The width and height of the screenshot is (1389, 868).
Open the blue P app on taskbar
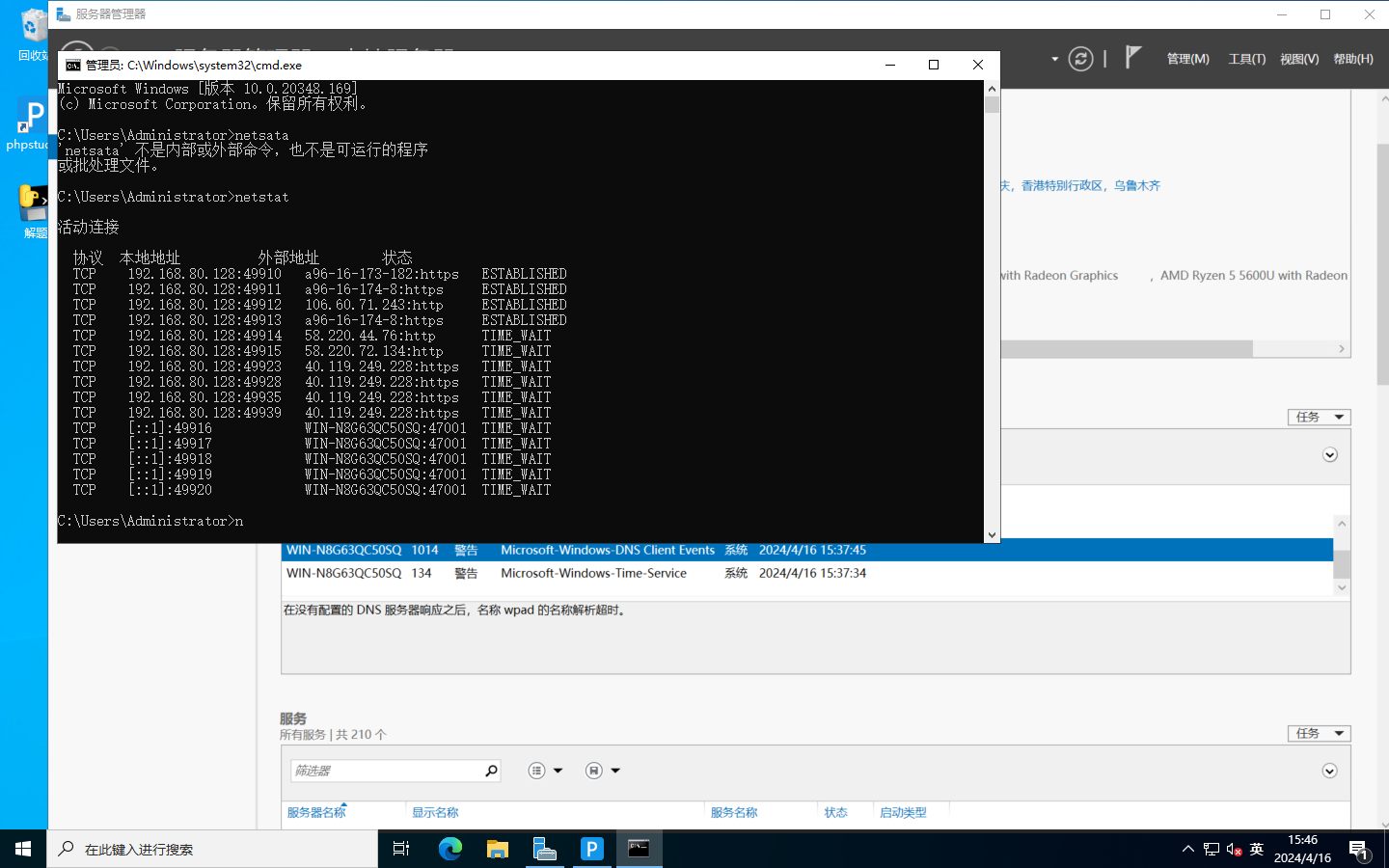pos(591,849)
